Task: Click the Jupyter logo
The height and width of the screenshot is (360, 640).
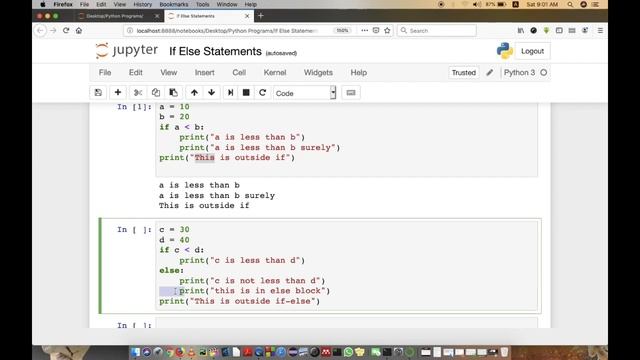Action: point(127,51)
